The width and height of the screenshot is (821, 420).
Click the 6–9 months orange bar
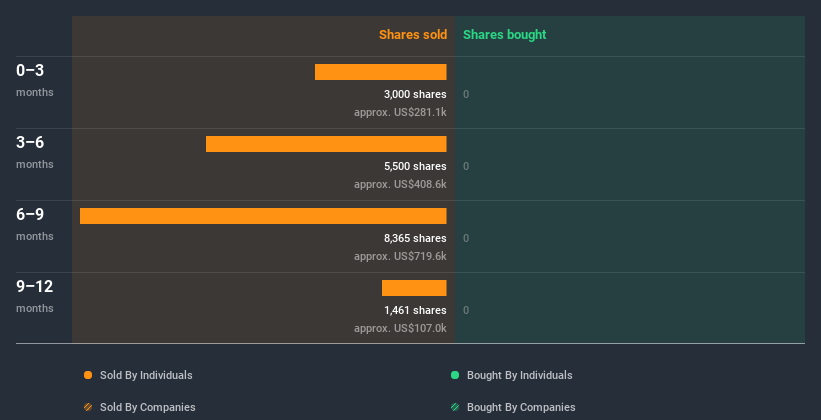click(263, 216)
